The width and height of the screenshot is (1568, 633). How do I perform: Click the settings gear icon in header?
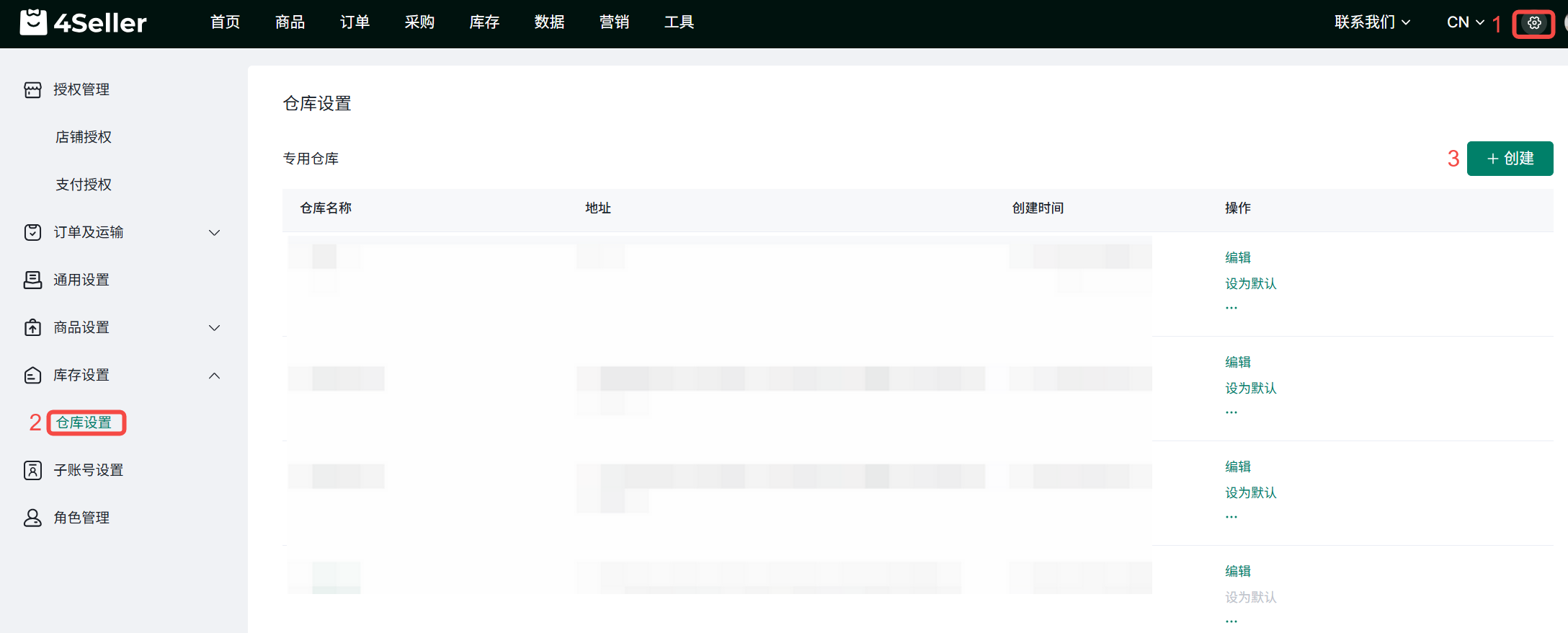point(1534,23)
